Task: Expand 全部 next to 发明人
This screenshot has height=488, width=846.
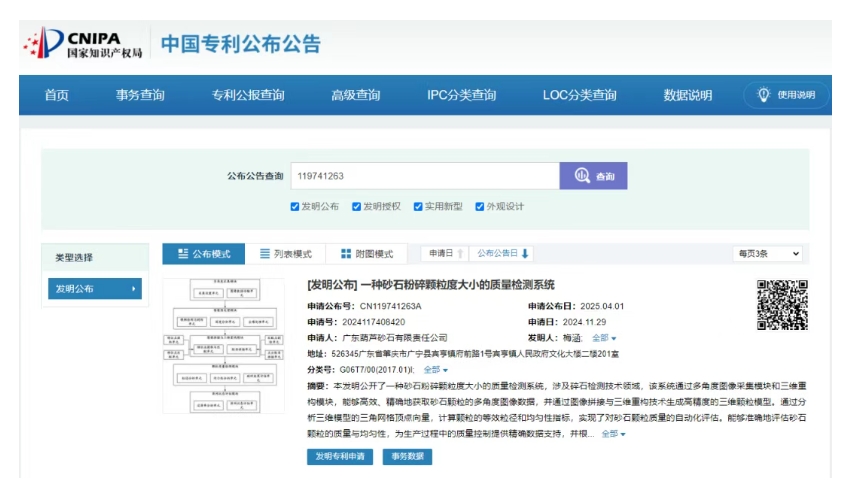Action: click(x=604, y=338)
